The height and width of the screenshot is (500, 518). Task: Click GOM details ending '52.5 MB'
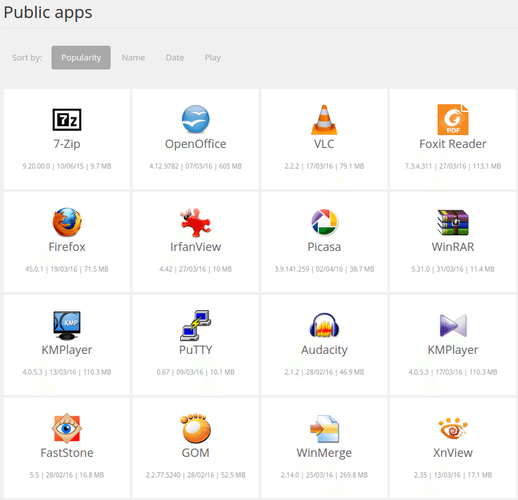(x=195, y=475)
